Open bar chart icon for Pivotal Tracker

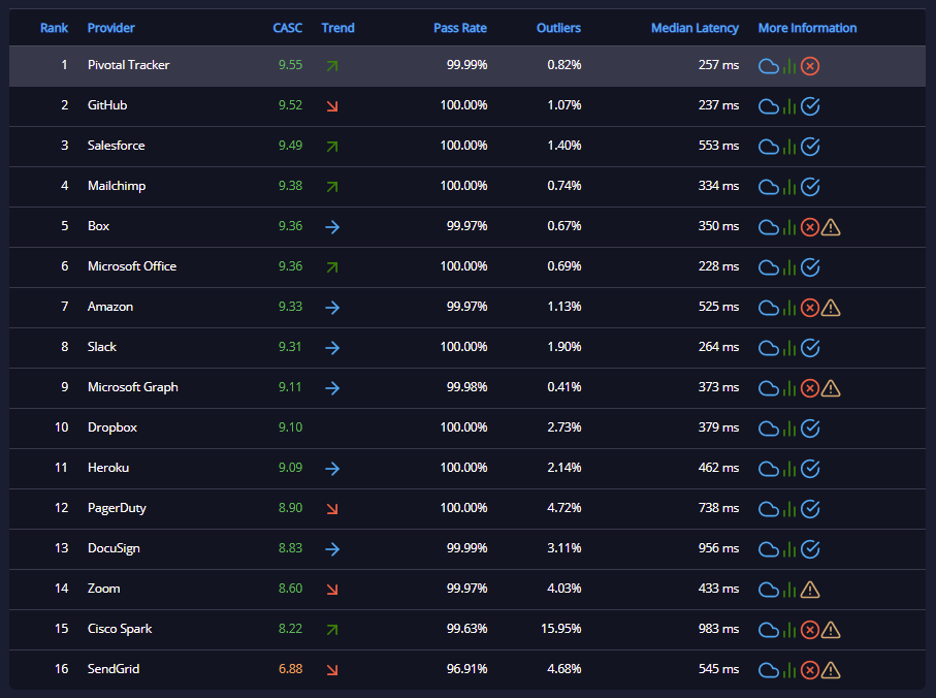789,66
